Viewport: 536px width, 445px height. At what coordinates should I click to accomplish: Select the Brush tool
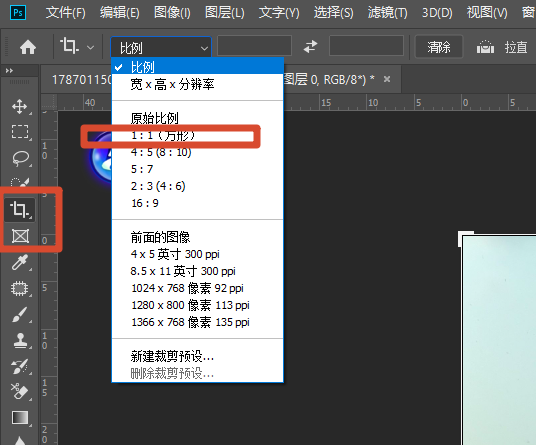[x=20, y=315]
